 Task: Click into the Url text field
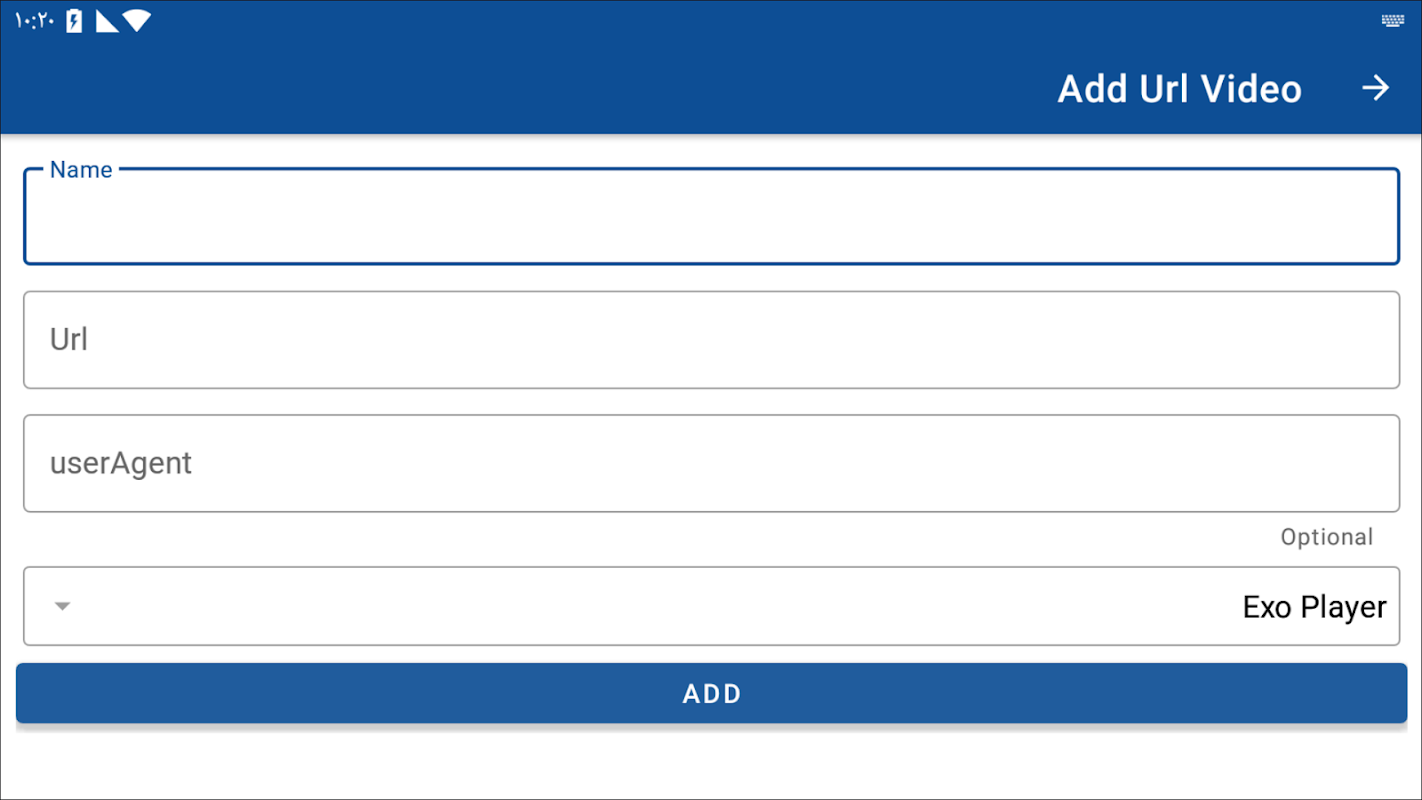[x=711, y=340]
